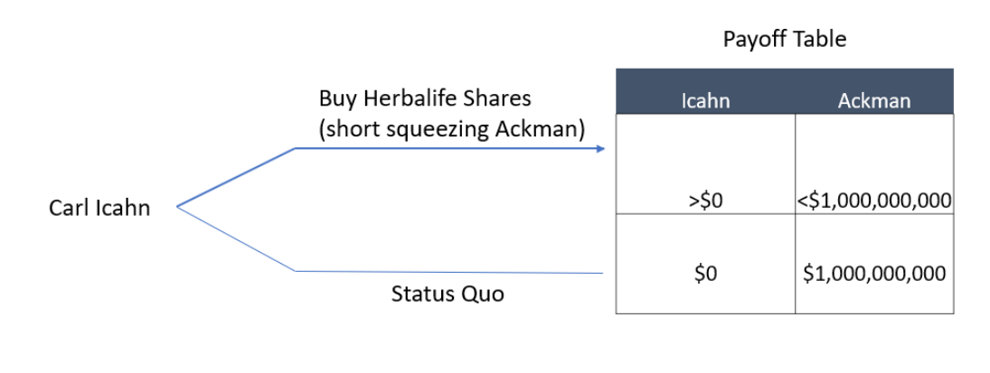990x373 pixels.
Task: Click the lower diagonal branch line
Action: pos(236,239)
